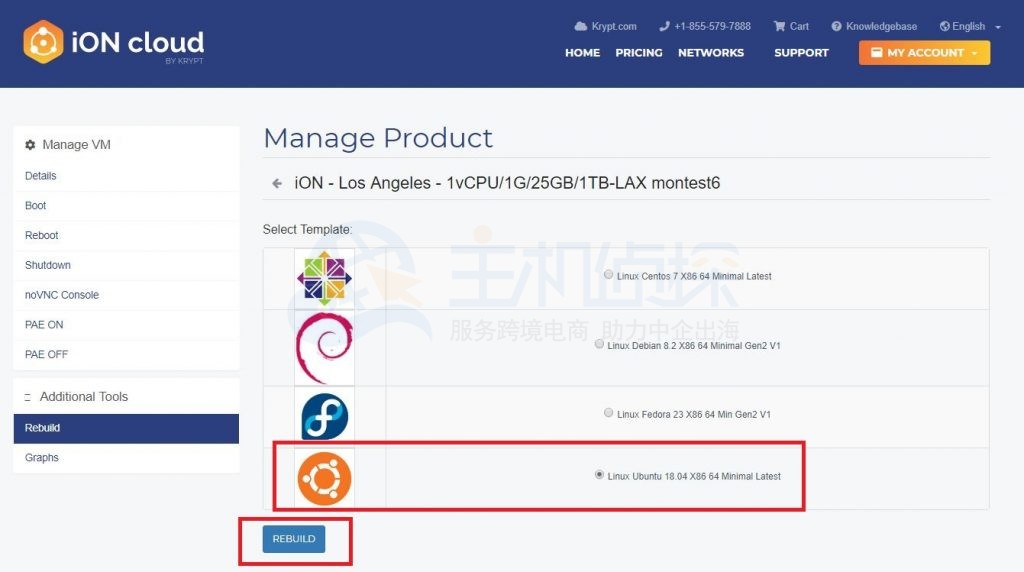Click the back arrow beside product name
Image resolution: width=1024 pixels, height=572 pixels.
277,183
